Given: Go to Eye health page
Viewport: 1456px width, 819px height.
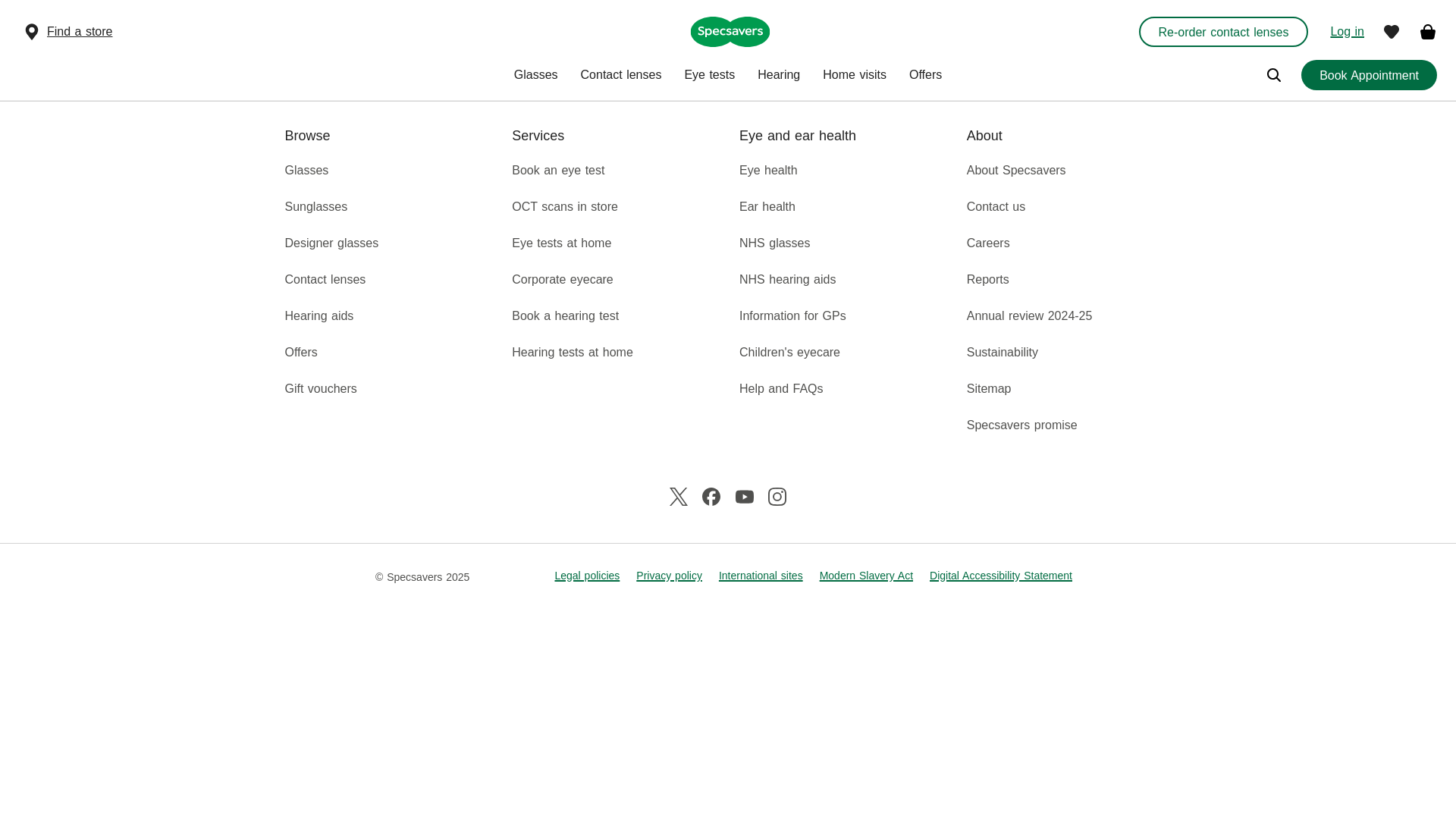Looking at the screenshot, I should (767, 171).
